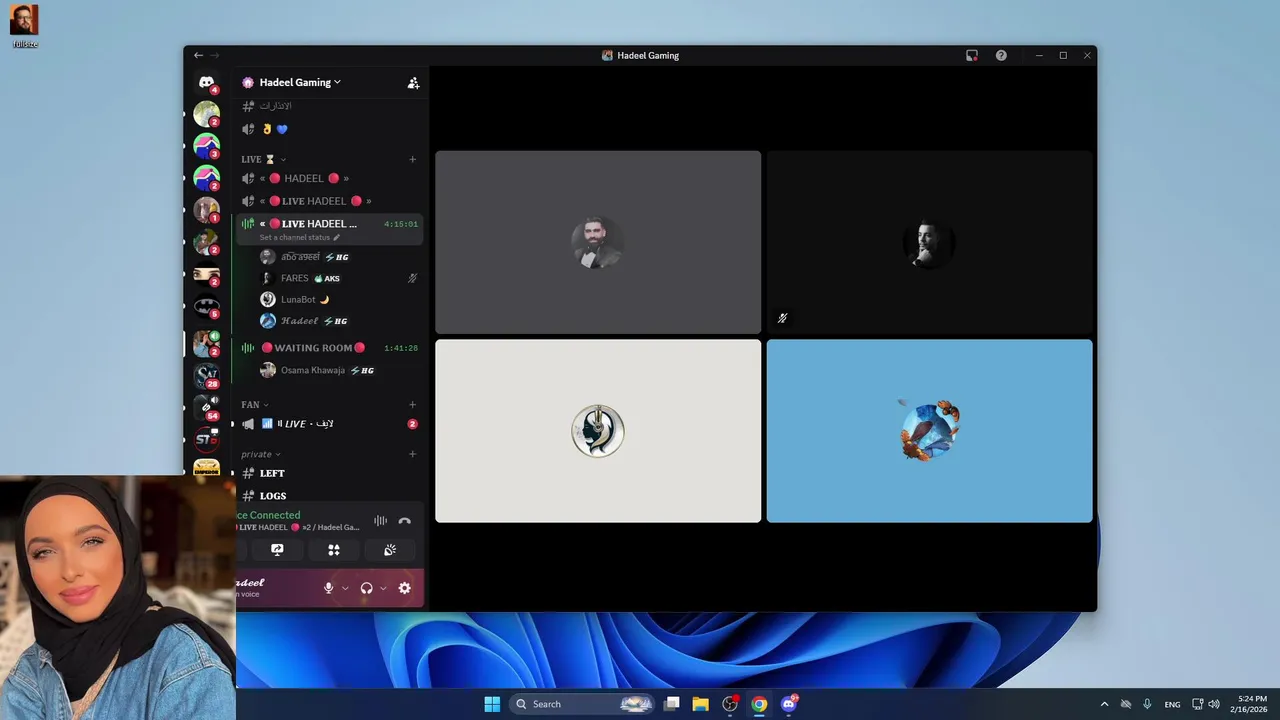Share your screen button
The width and height of the screenshot is (1280, 720).
point(277,550)
